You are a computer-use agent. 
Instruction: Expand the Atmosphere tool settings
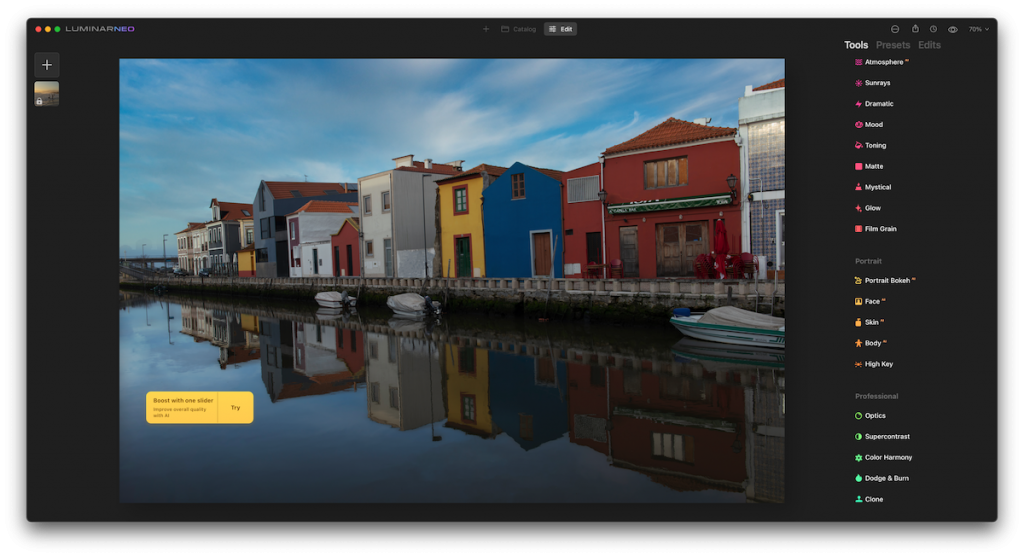(x=883, y=62)
